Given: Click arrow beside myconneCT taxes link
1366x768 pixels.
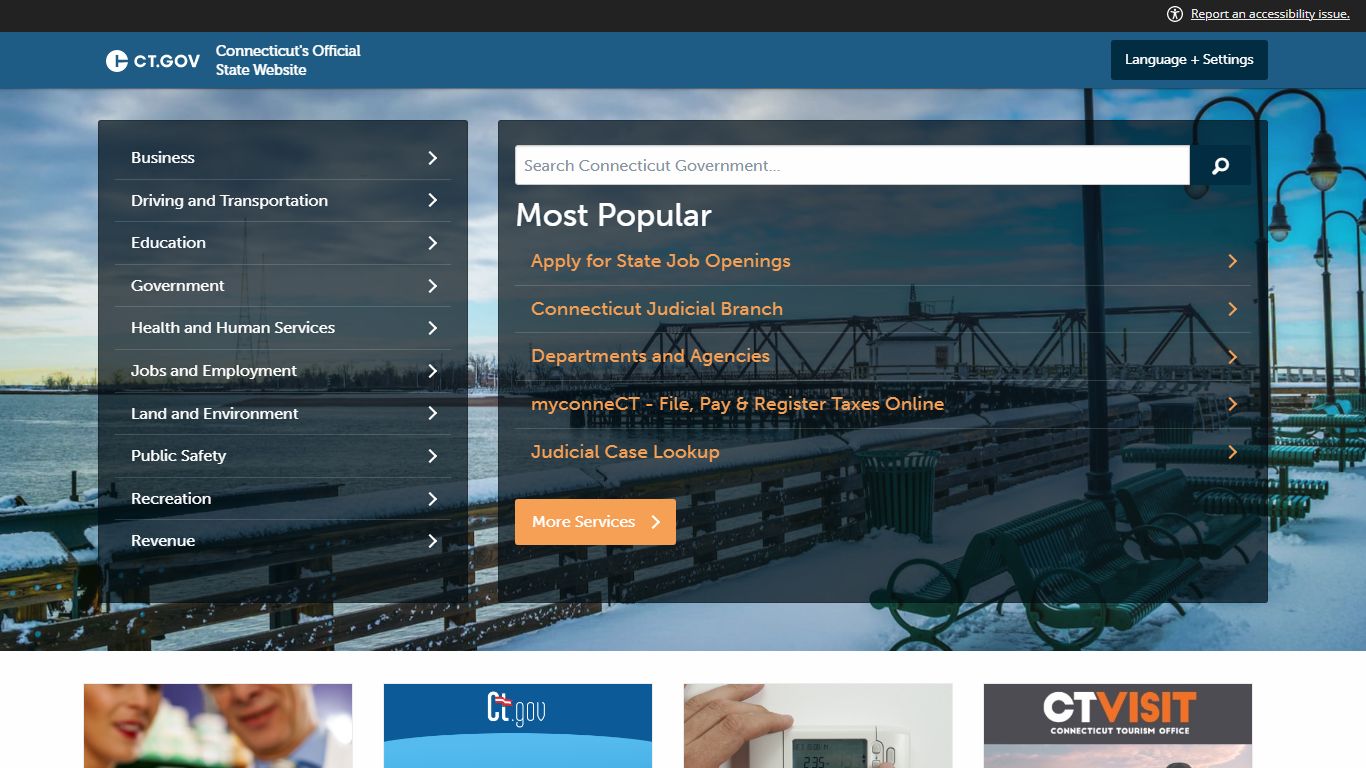Looking at the screenshot, I should pos(1232,404).
